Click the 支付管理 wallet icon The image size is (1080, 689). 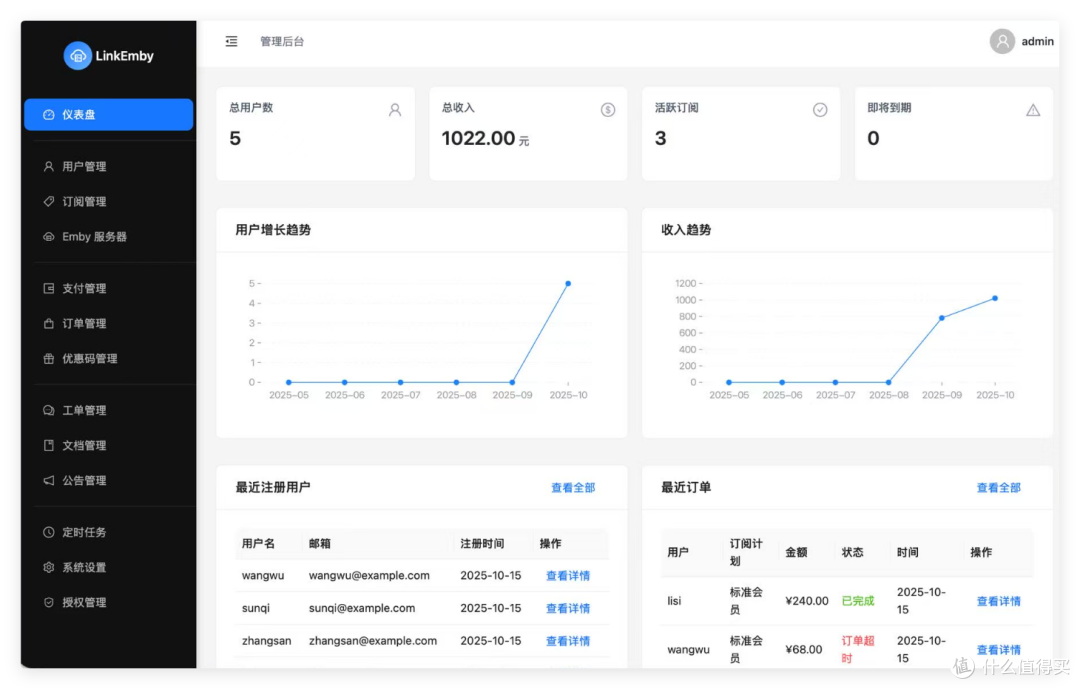tap(48, 288)
